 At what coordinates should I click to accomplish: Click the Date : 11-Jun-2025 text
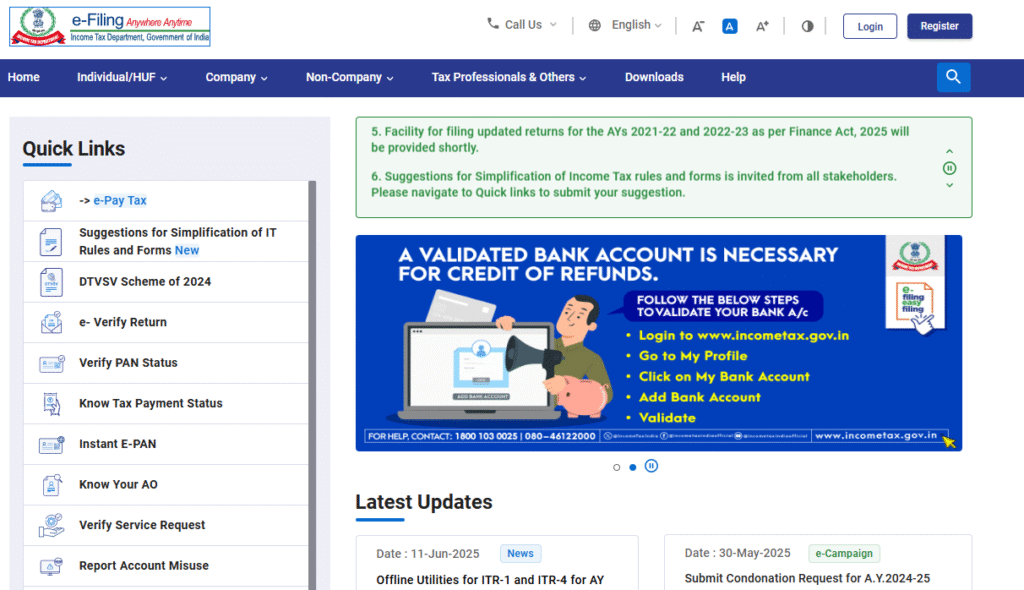(428, 553)
